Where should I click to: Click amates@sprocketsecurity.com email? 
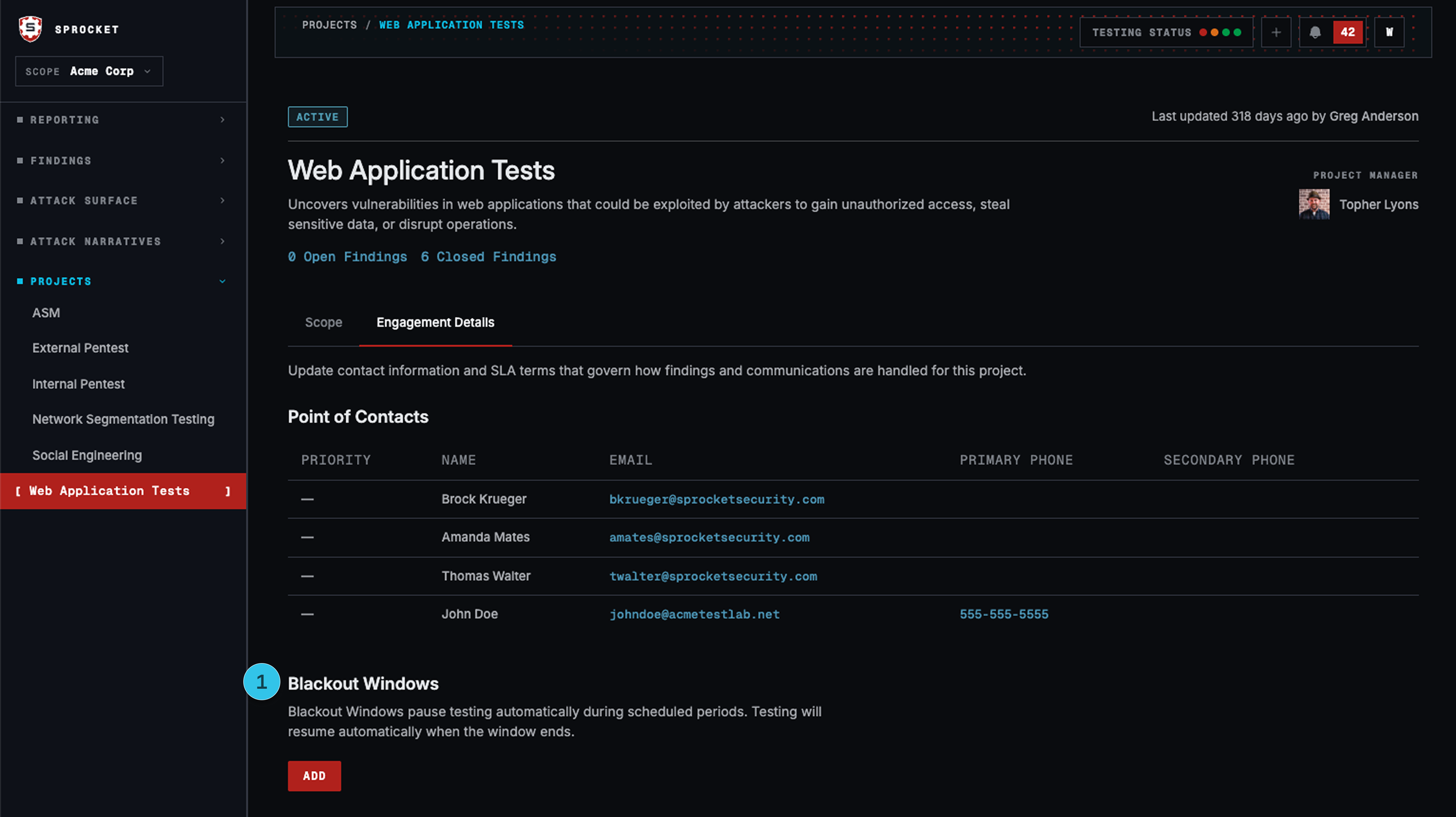(x=709, y=537)
